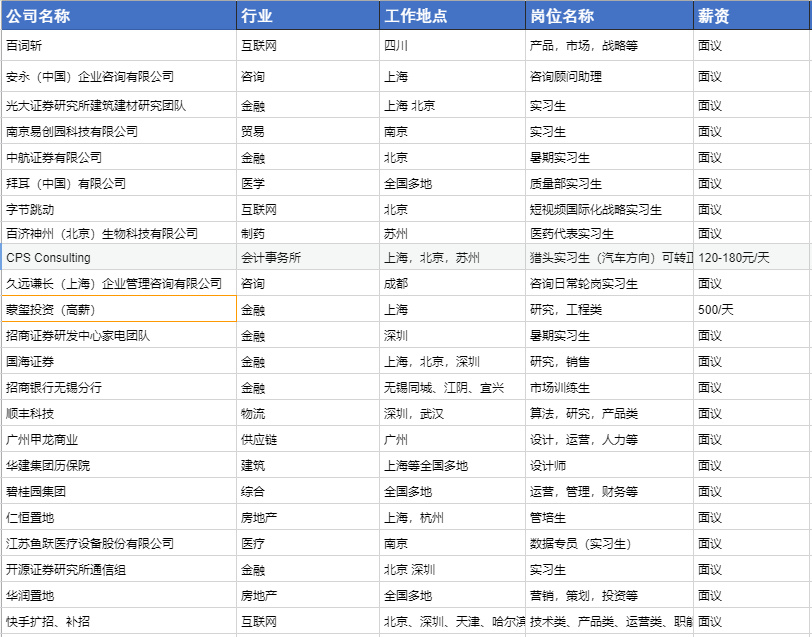Select the 薪资 header cell
The height and width of the screenshot is (637, 812).
pyautogui.click(x=753, y=16)
